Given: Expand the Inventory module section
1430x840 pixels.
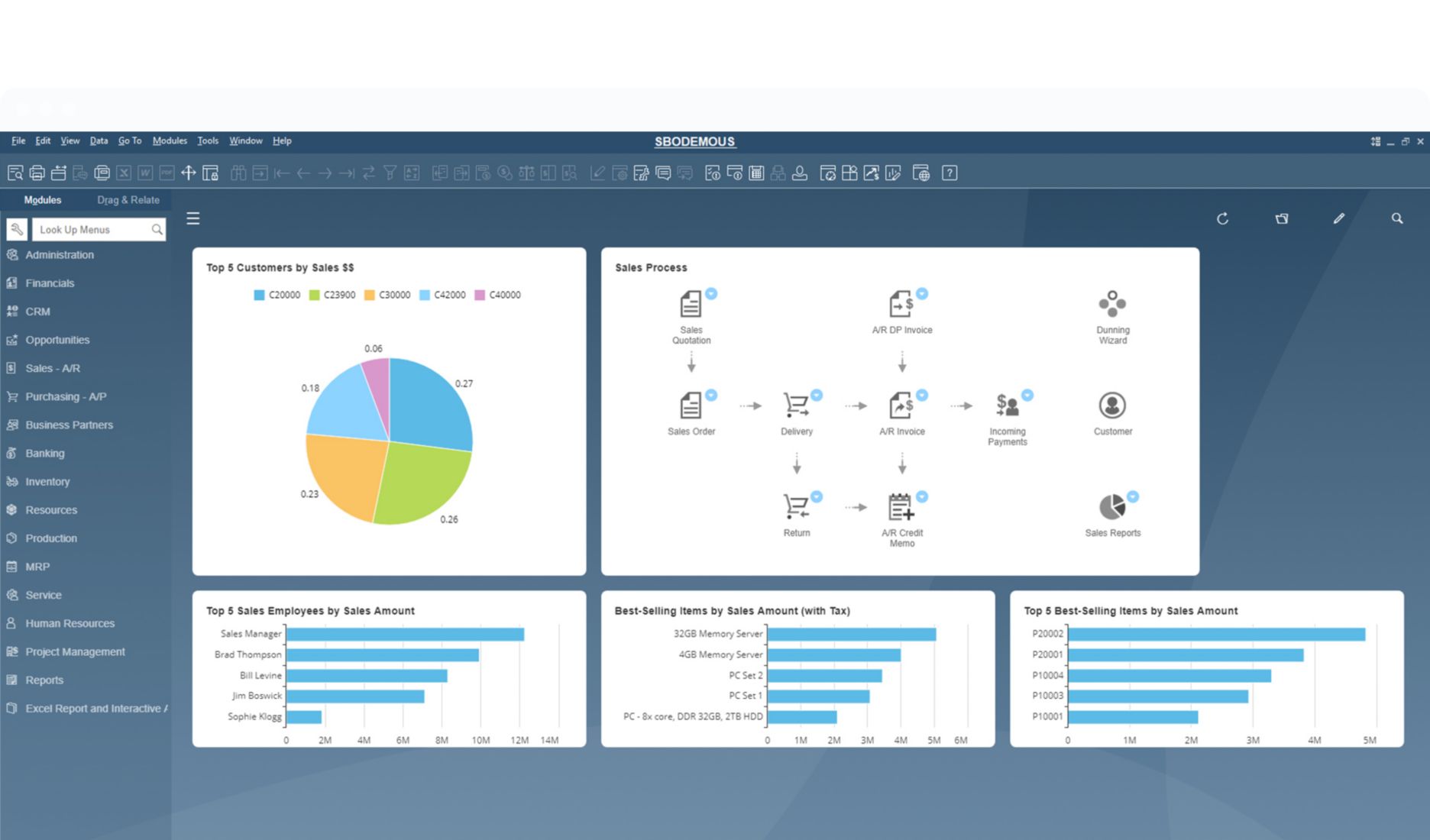Looking at the screenshot, I should click(x=50, y=481).
